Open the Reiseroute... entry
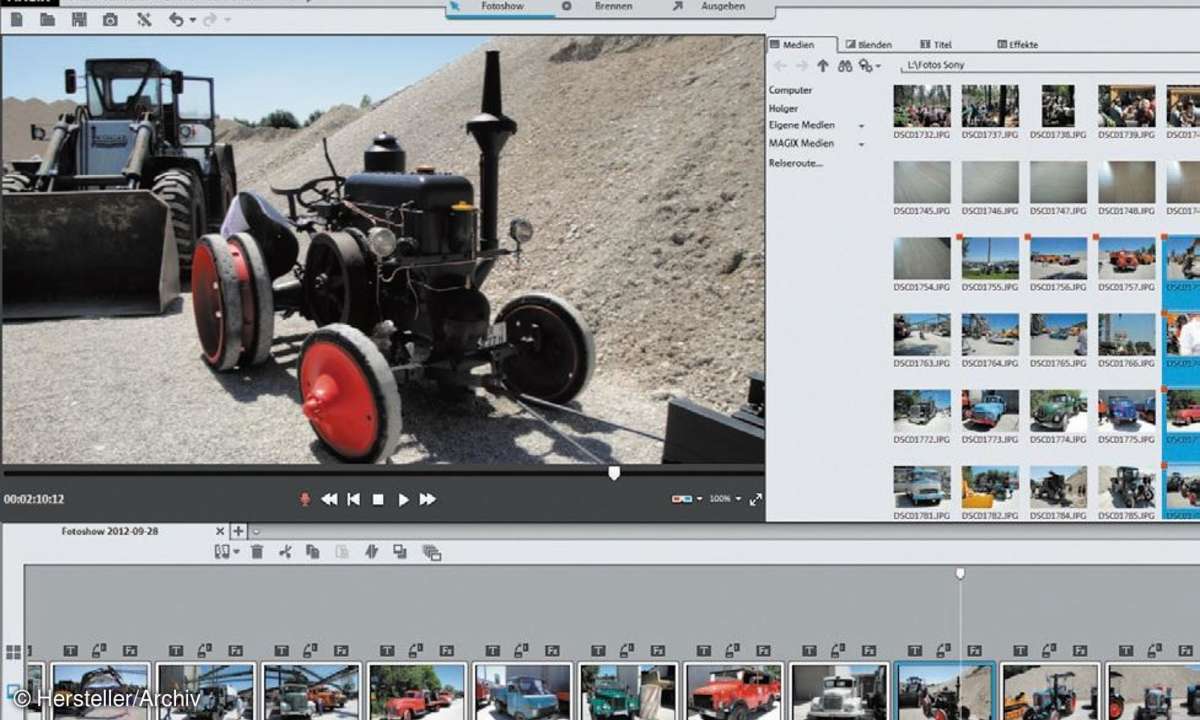Viewport: 1200px width, 720px height. (795, 162)
